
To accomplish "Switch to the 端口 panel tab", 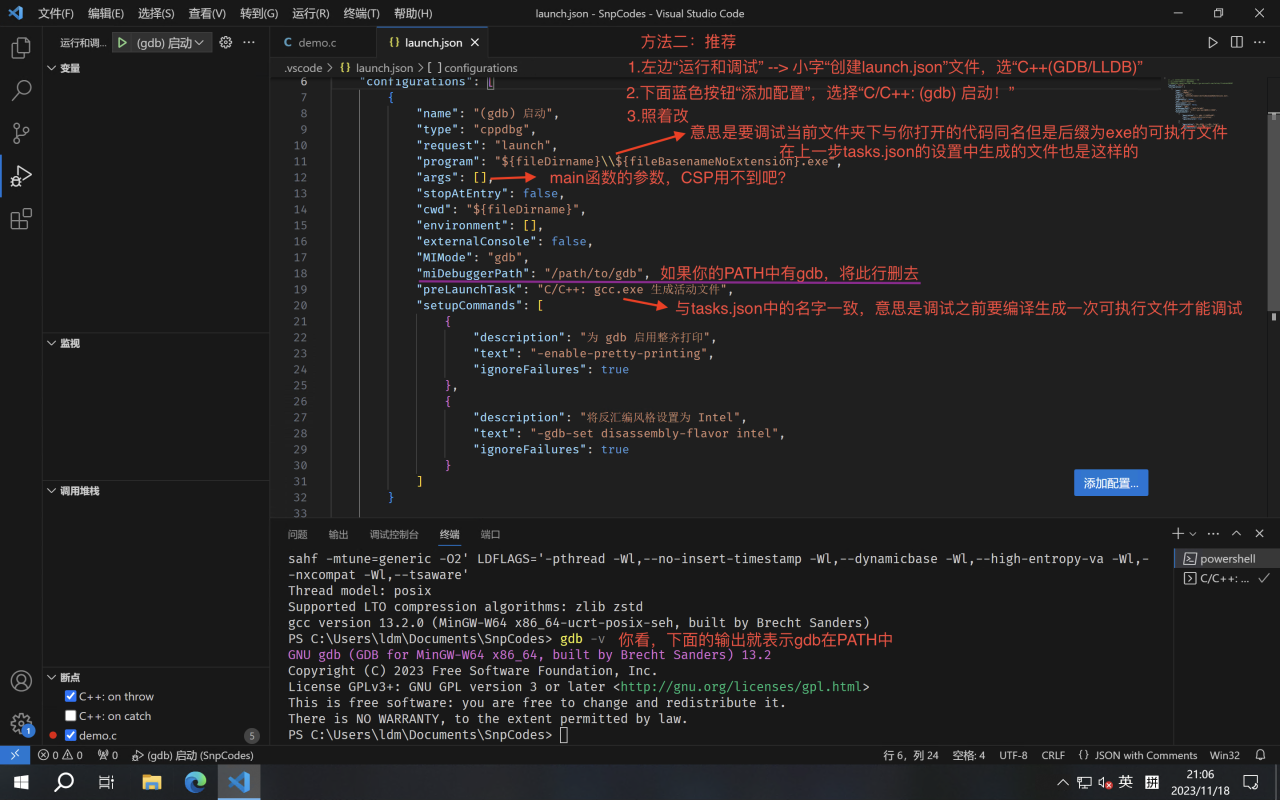I will (490, 534).
